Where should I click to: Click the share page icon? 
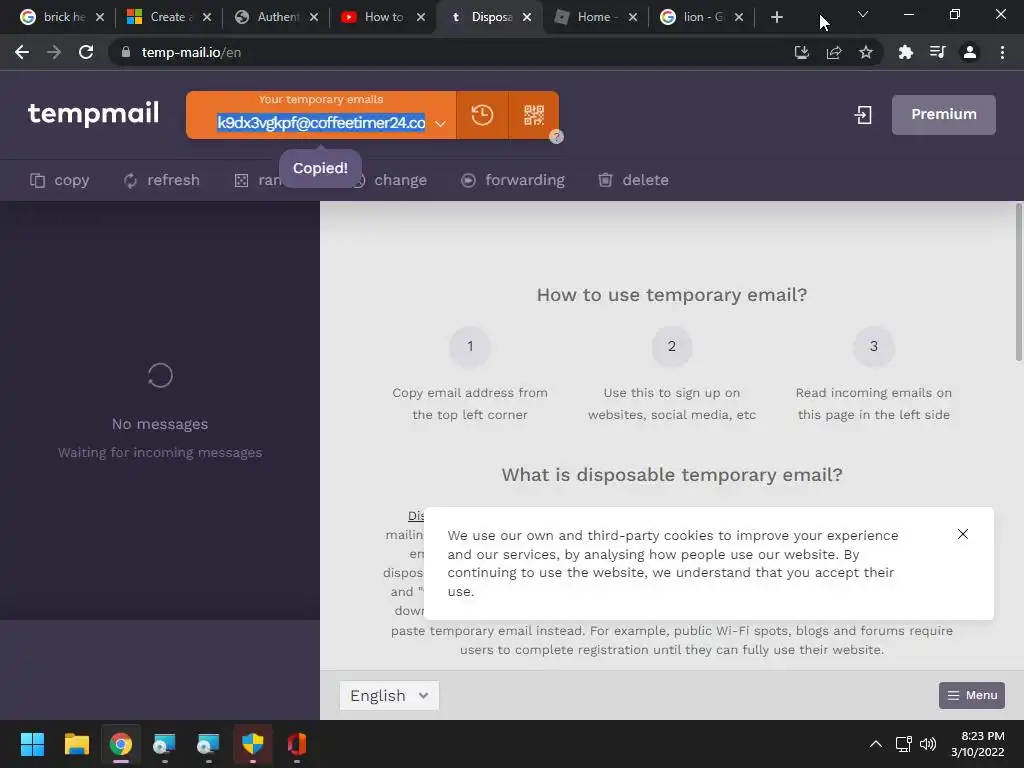pyautogui.click(x=833, y=52)
